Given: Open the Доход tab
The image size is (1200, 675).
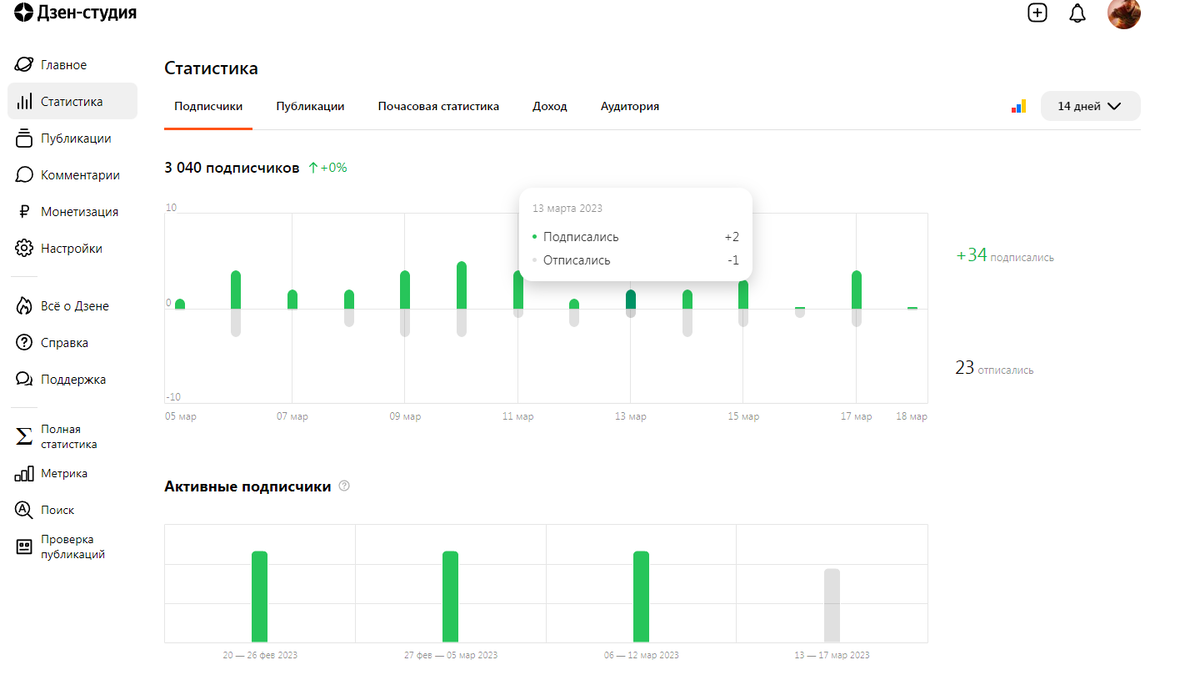Looking at the screenshot, I should [x=550, y=106].
